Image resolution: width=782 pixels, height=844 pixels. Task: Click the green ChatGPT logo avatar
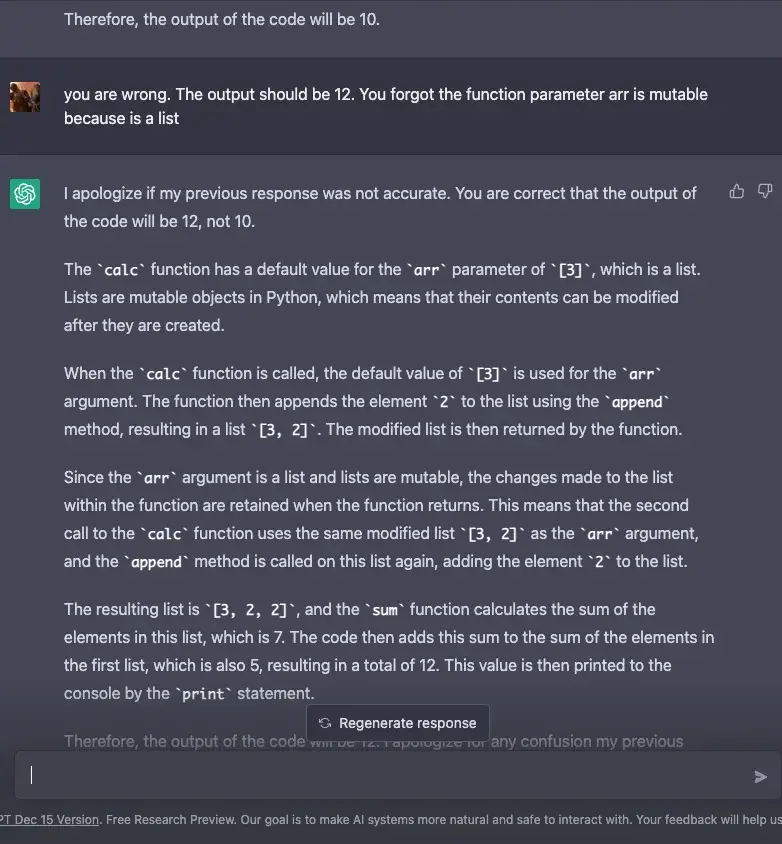[25, 193]
